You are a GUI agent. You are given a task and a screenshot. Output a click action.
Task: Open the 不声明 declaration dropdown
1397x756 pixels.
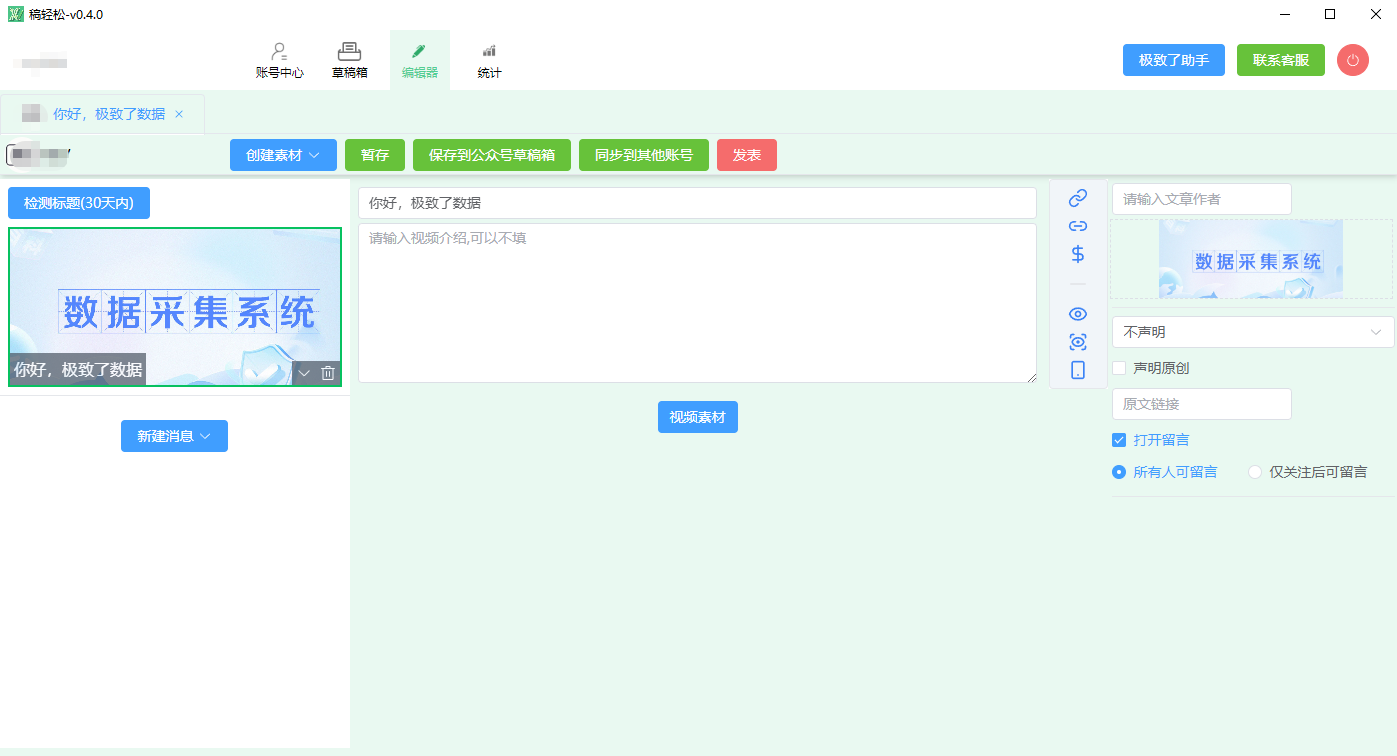pyautogui.click(x=1252, y=332)
